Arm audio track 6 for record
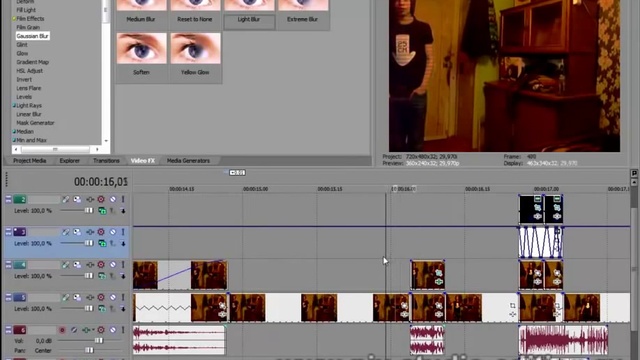The height and width of the screenshot is (360, 640). pos(62,330)
